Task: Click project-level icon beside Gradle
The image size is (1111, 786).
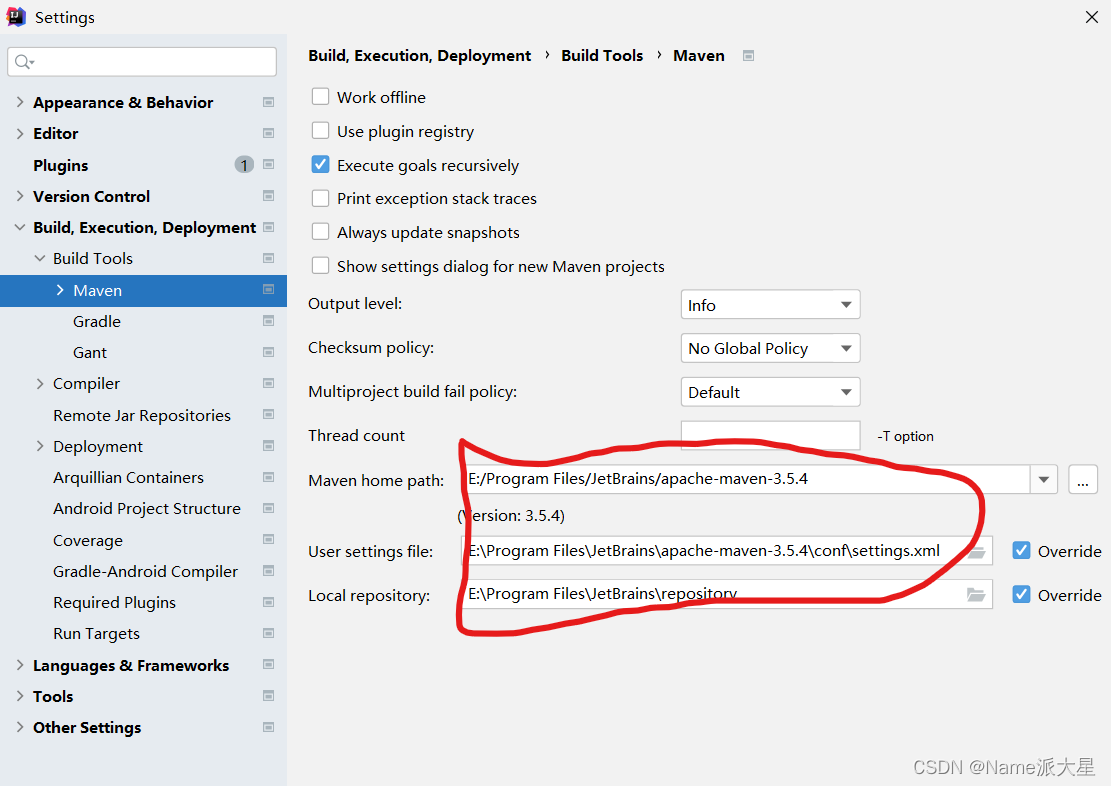Action: (x=269, y=321)
